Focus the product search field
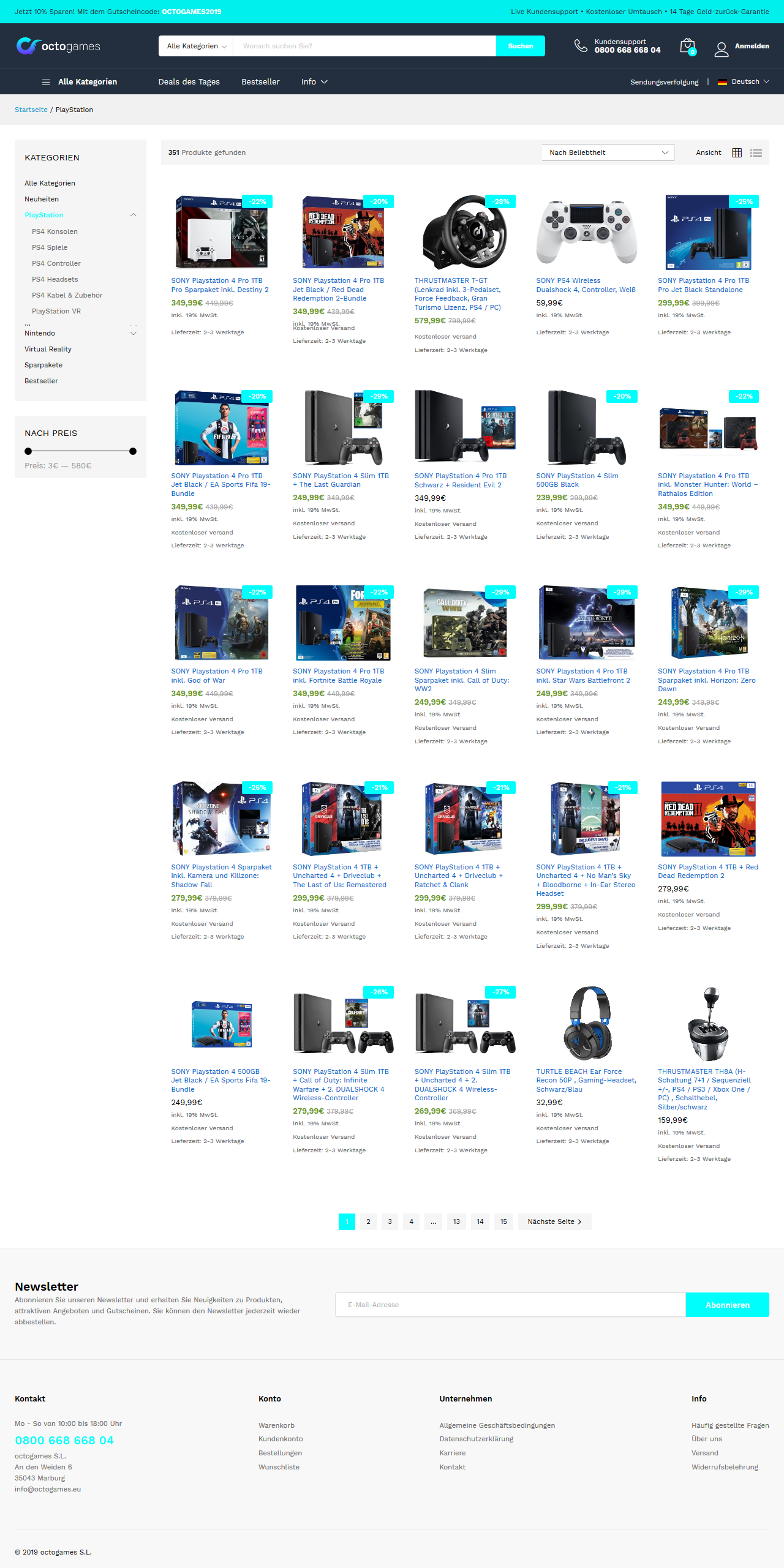 (364, 46)
